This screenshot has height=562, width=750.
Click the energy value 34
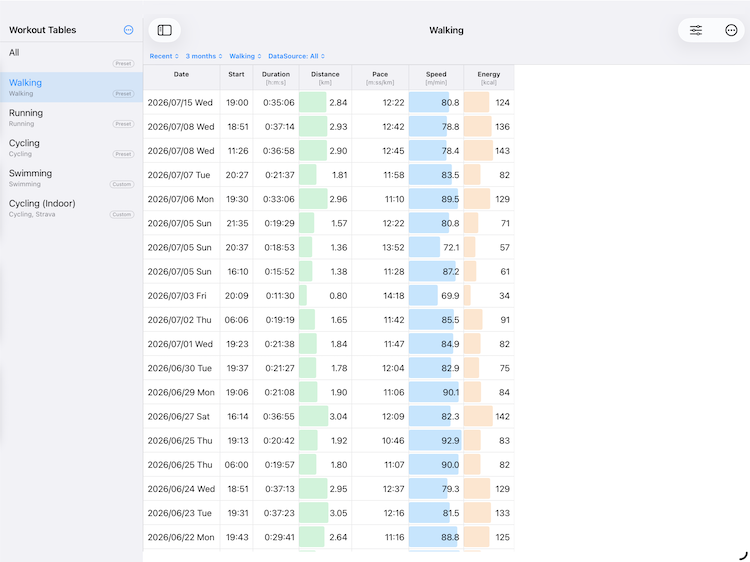[x=505, y=296]
